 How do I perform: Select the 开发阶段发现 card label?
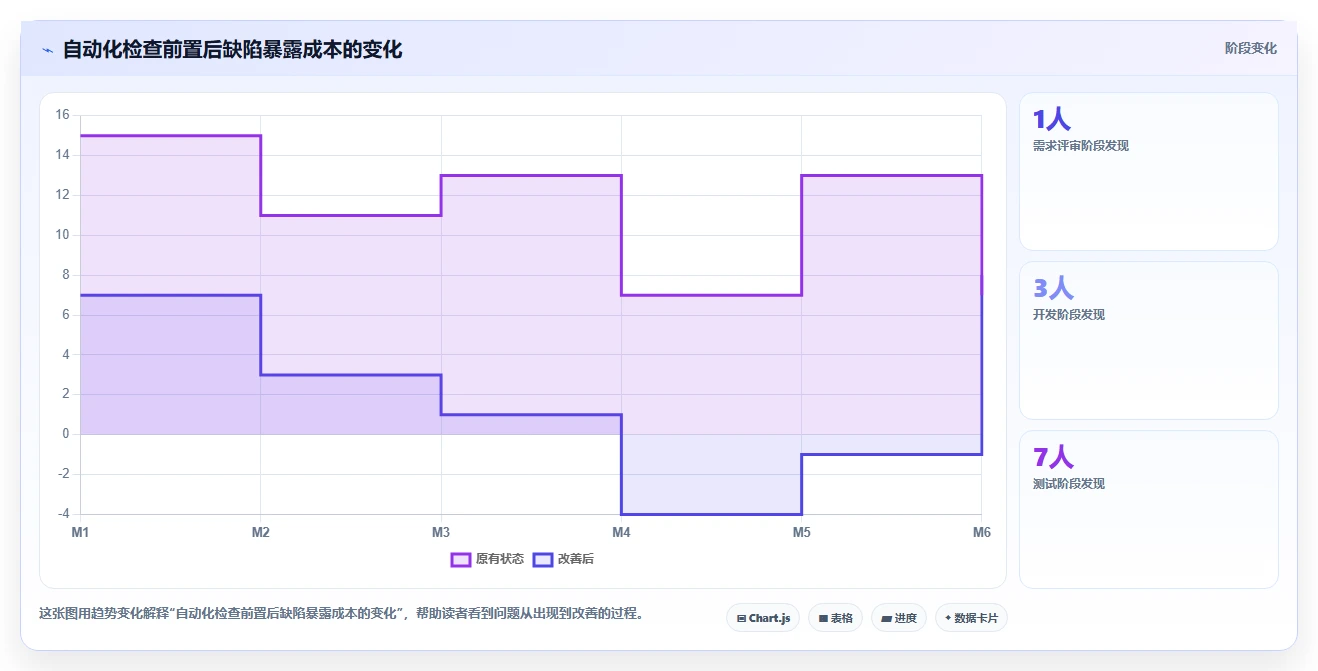click(1069, 315)
